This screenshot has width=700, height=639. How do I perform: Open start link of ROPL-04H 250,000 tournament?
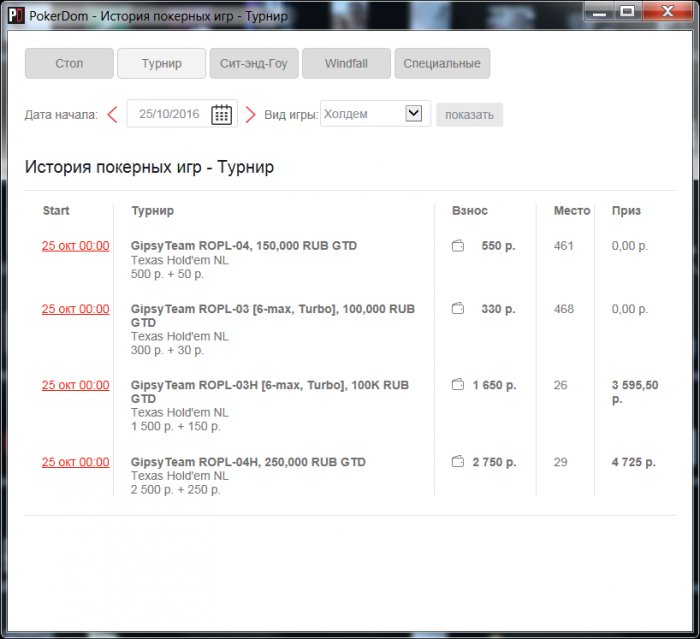click(x=75, y=462)
